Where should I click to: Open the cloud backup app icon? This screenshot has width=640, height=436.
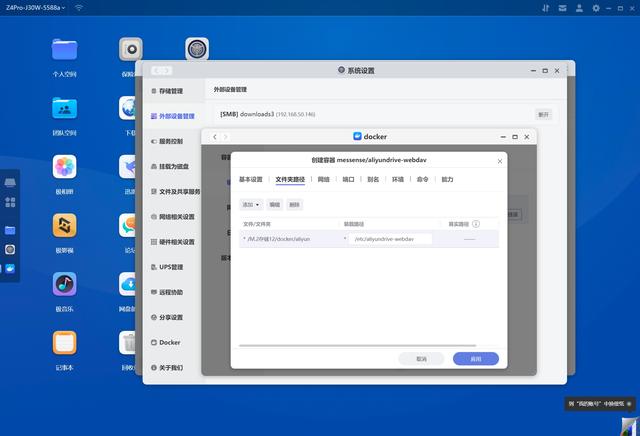click(x=127, y=284)
